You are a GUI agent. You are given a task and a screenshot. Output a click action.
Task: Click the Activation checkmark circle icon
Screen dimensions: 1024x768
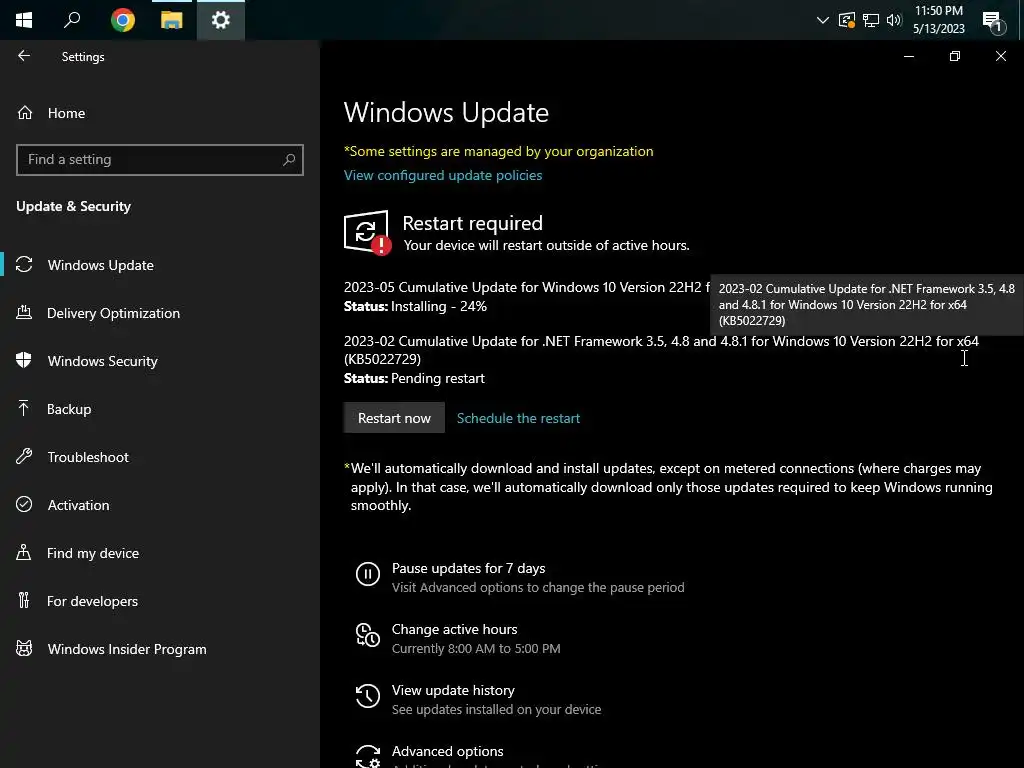[24, 504]
